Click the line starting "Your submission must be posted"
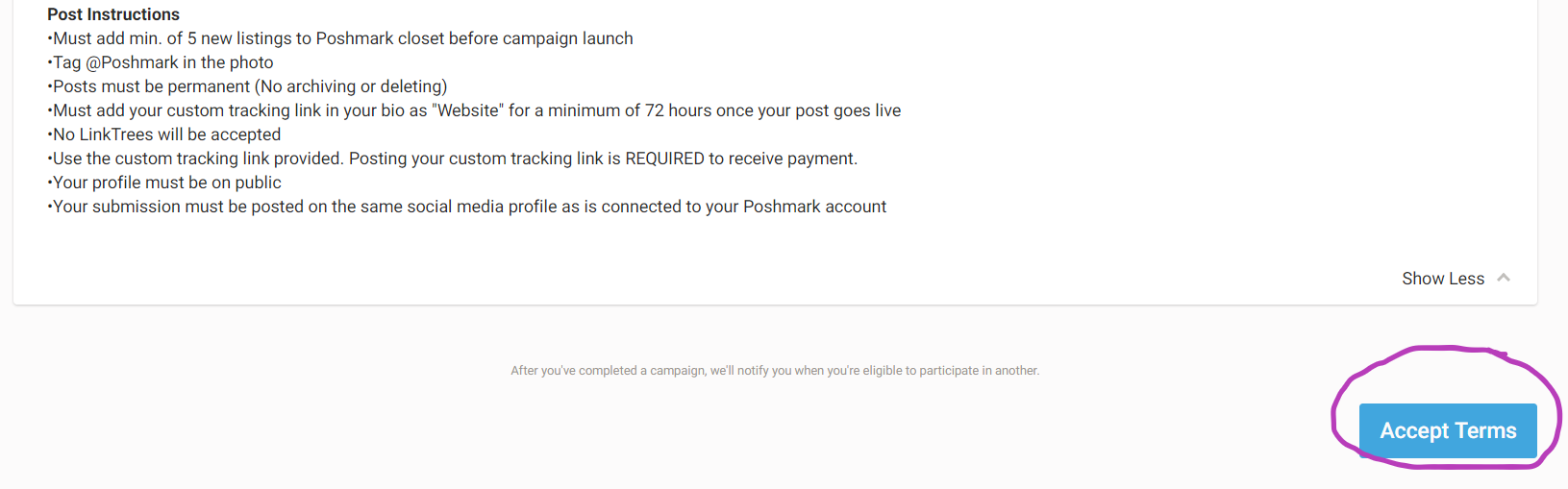The width and height of the screenshot is (1568, 489). coord(468,207)
